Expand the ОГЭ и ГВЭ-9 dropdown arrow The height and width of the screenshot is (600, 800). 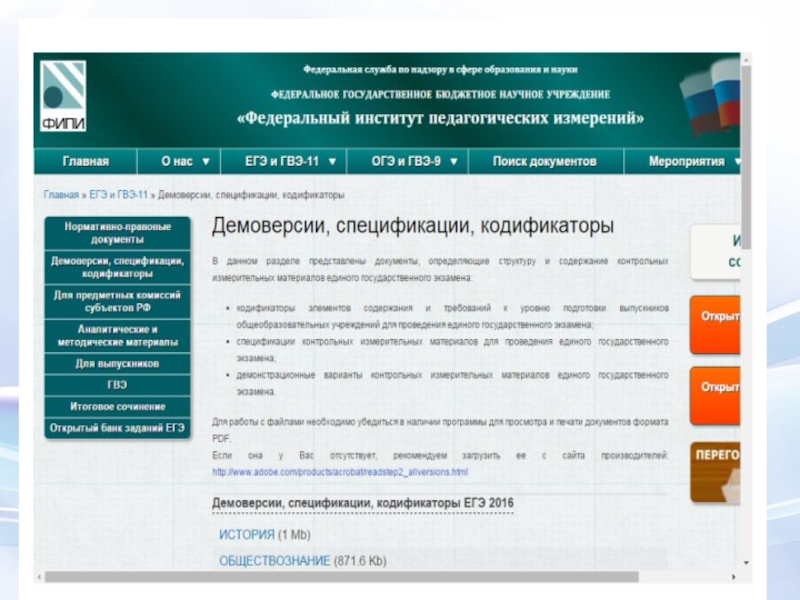click(x=454, y=162)
